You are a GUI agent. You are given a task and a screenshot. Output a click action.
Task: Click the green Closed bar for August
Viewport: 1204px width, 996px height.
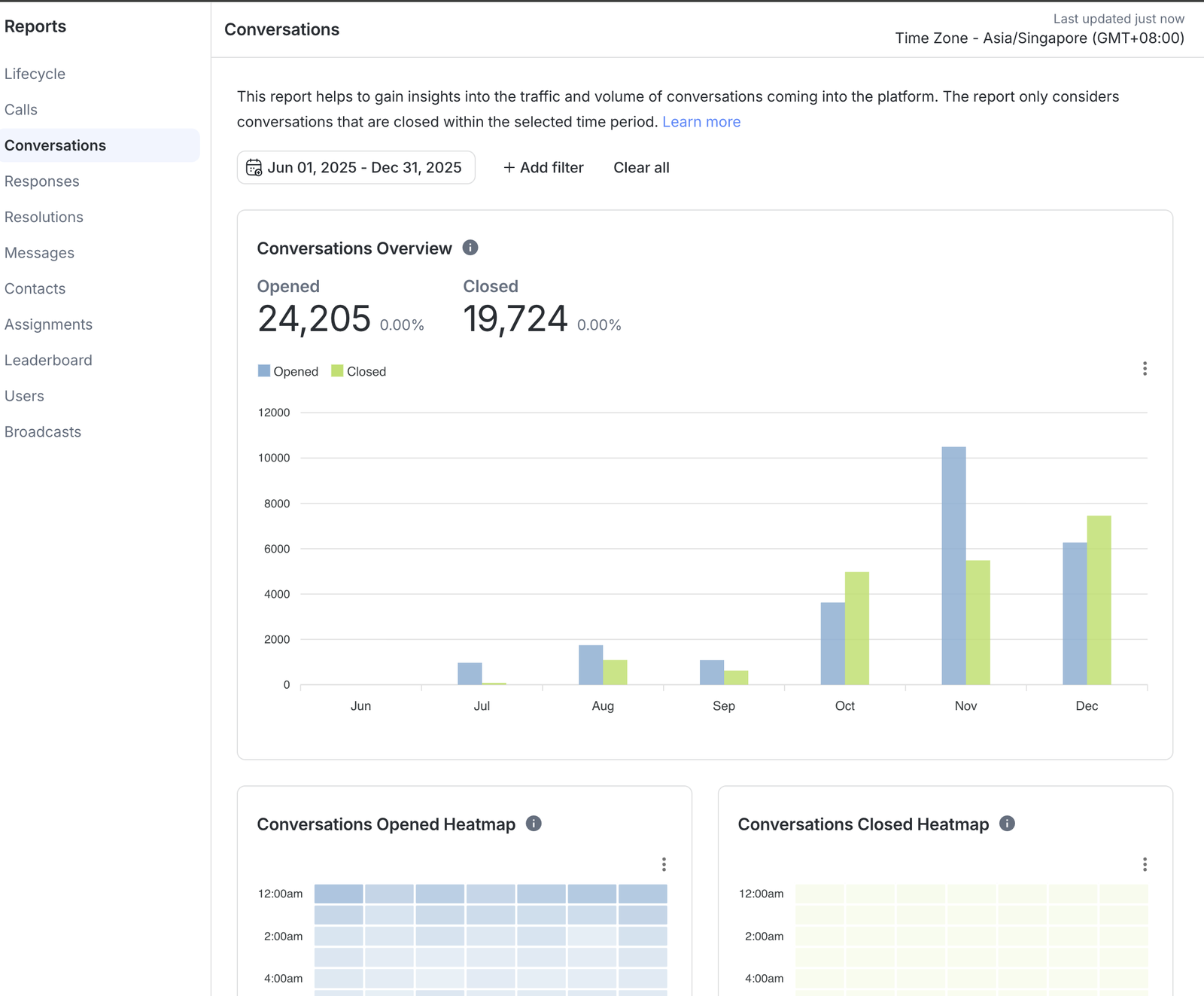615,672
